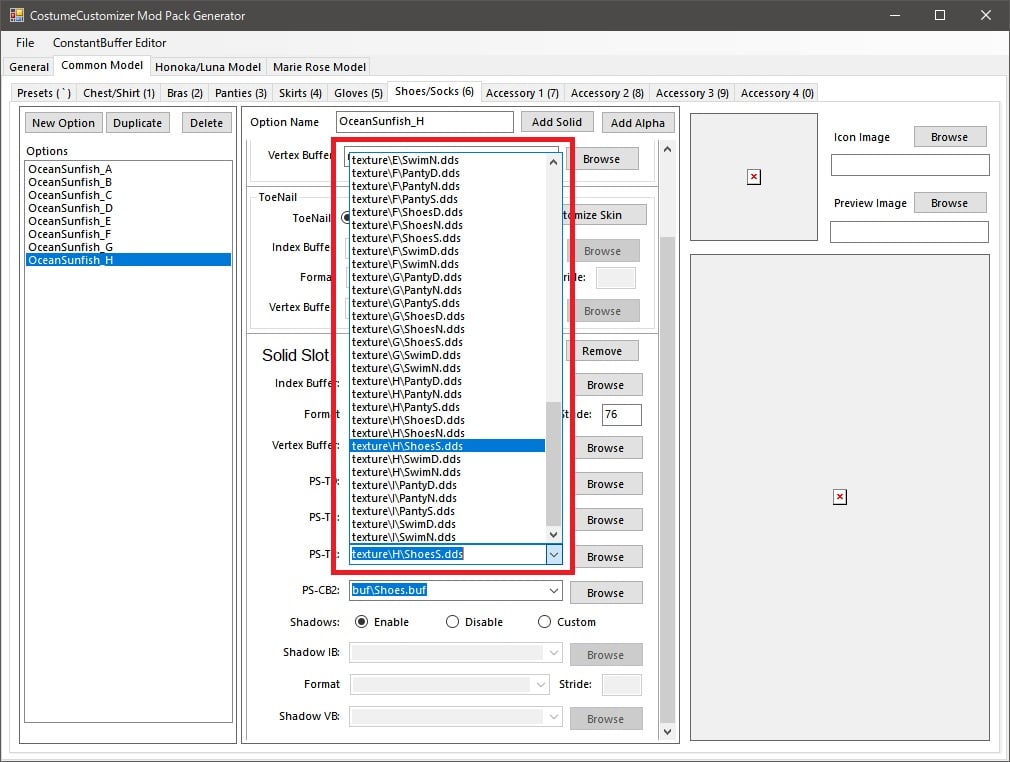The width and height of the screenshot is (1010, 762).
Task: Open the Accessory 3 (9) tab
Action: 692,93
